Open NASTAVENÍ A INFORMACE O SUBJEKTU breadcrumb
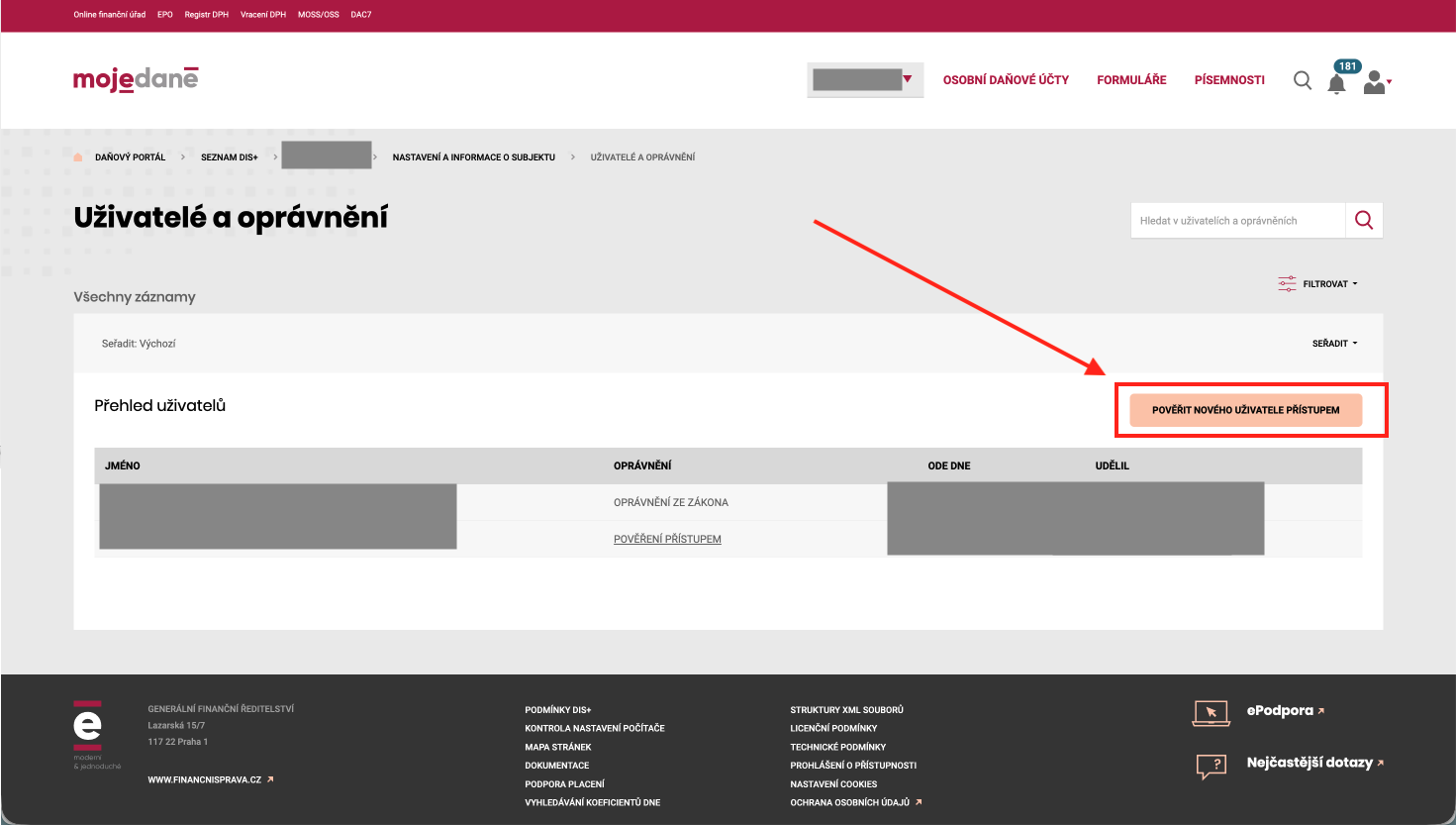The image size is (1456, 825). pos(474,157)
